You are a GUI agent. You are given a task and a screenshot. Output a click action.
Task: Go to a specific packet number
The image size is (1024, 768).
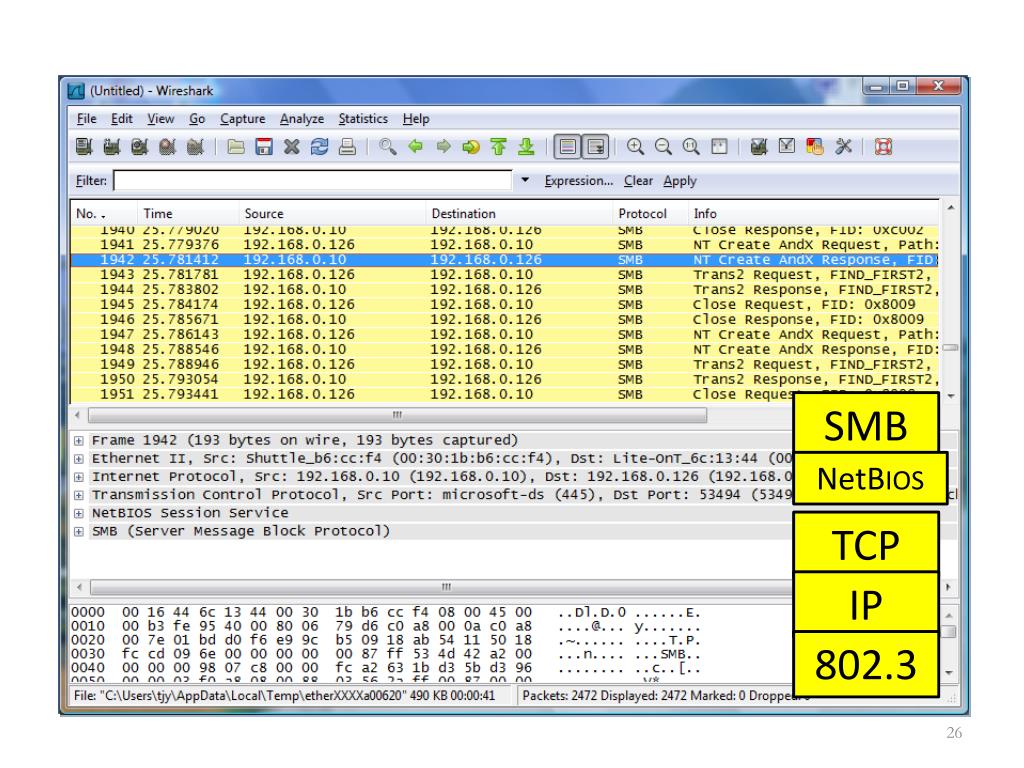pos(471,146)
